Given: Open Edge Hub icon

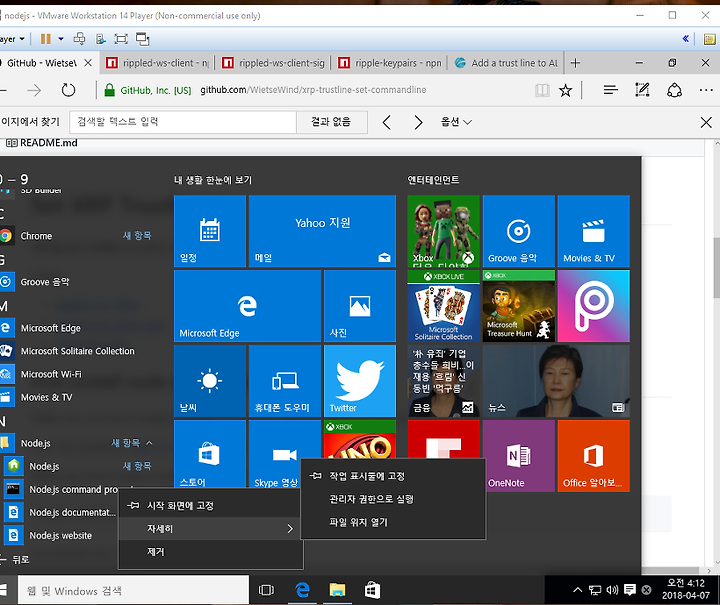Looking at the screenshot, I should click(610, 90).
